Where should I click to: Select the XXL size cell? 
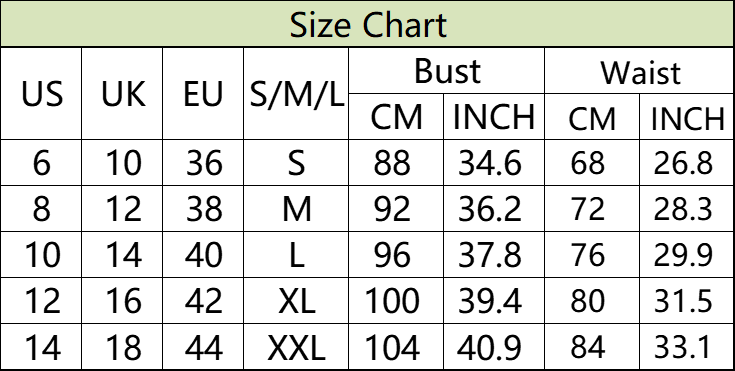pyautogui.click(x=296, y=347)
